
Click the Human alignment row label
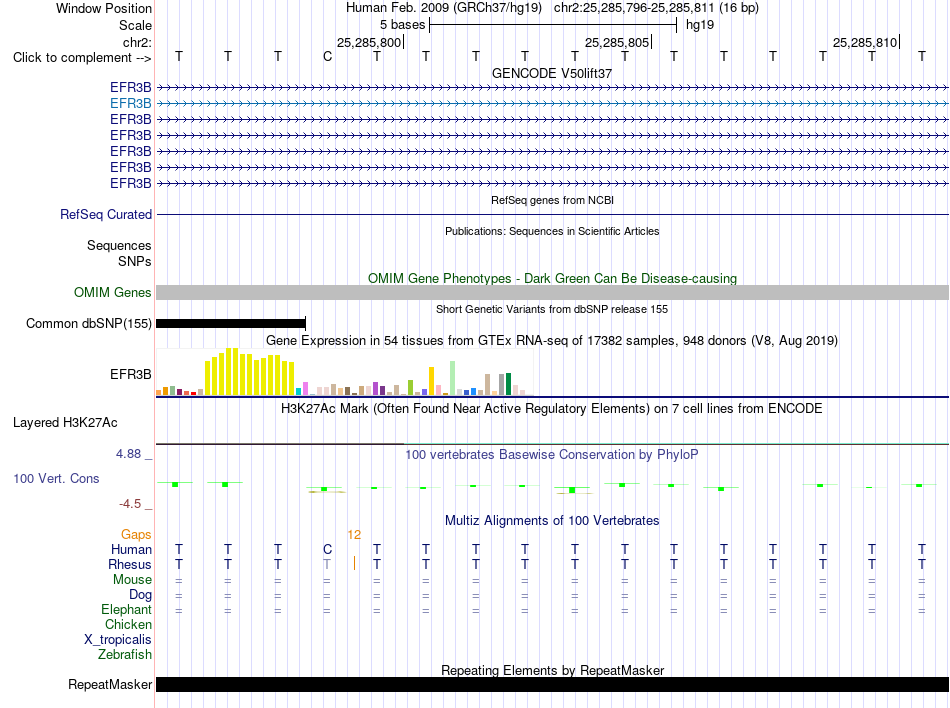point(131,549)
